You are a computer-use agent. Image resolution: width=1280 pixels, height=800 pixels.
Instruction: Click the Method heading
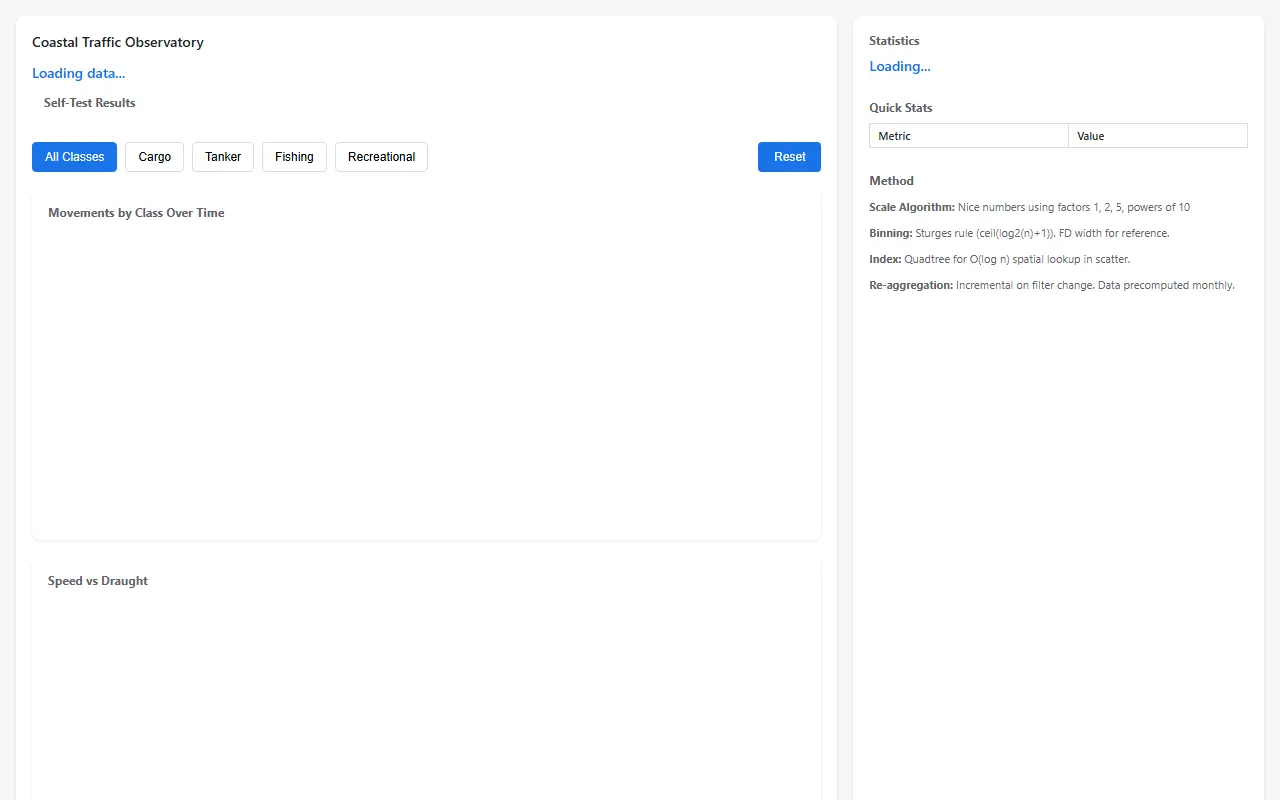coord(892,181)
